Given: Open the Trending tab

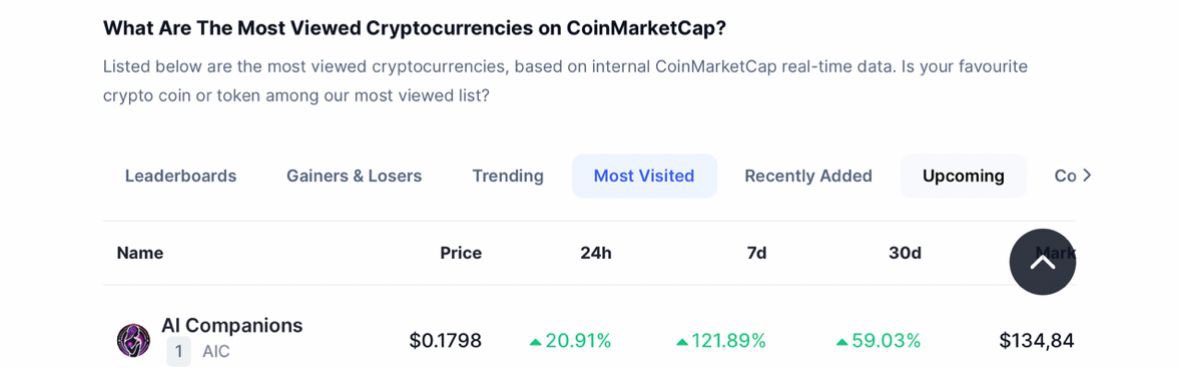Looking at the screenshot, I should [x=508, y=176].
